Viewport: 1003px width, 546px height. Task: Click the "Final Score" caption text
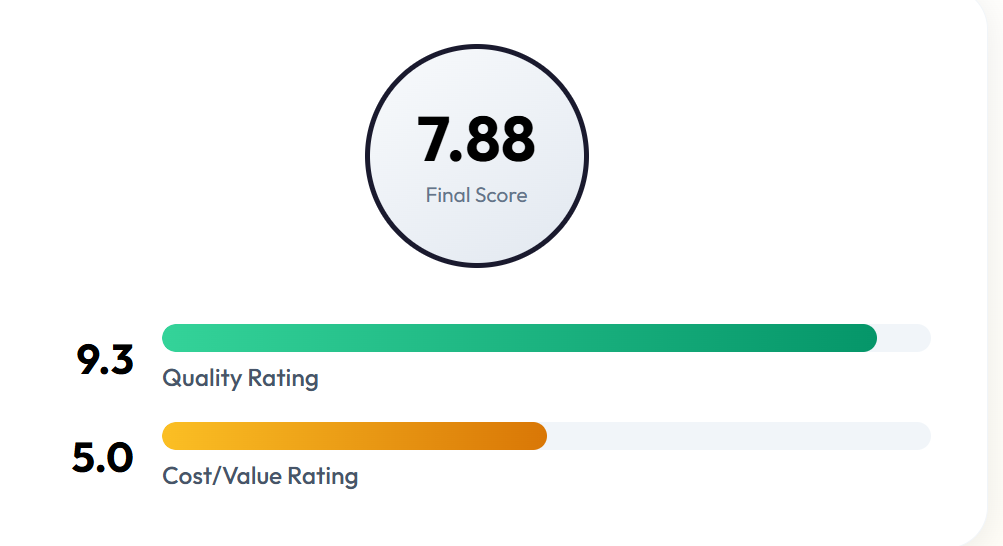pyautogui.click(x=476, y=195)
